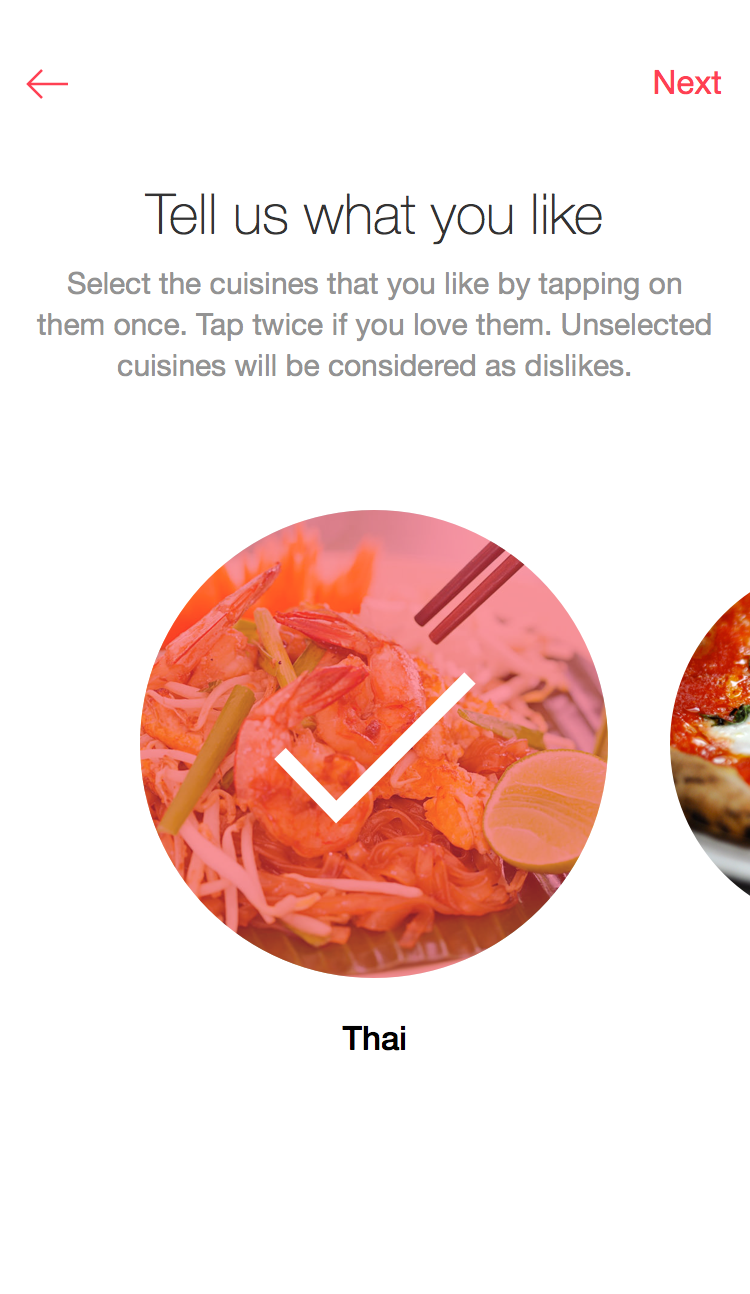Click the Thai label under the photo

(x=374, y=1039)
